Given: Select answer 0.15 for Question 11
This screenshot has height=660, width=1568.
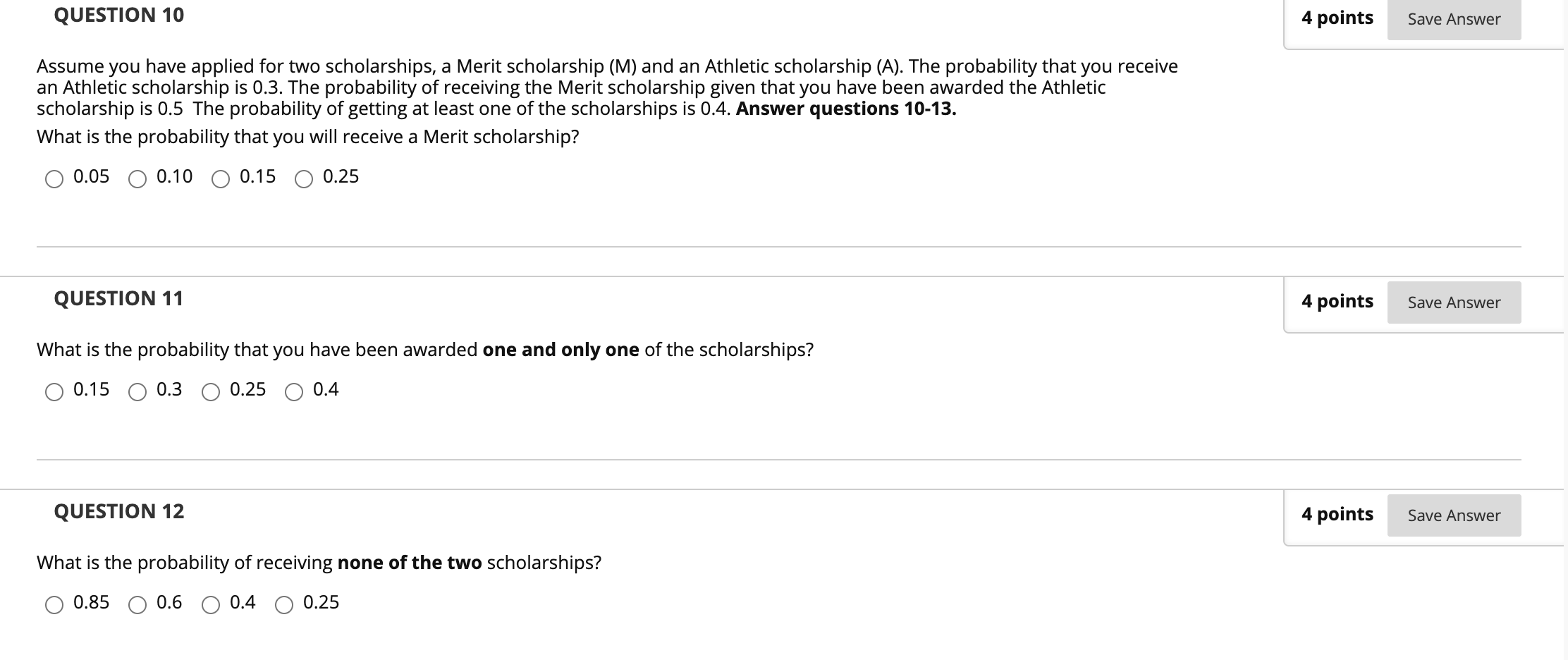Looking at the screenshot, I should 55,392.
